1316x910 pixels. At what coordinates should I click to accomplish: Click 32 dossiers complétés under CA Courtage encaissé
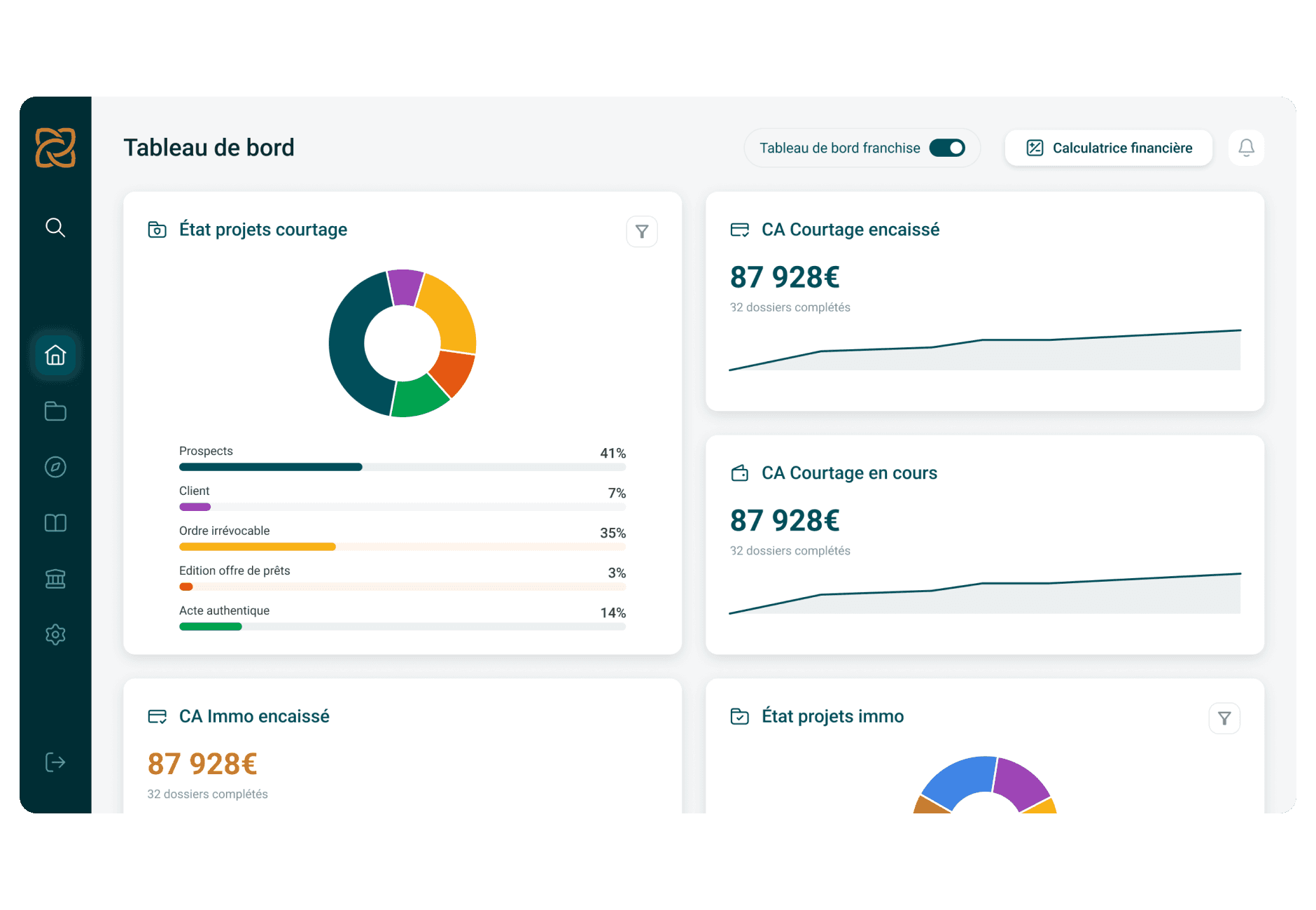click(790, 307)
